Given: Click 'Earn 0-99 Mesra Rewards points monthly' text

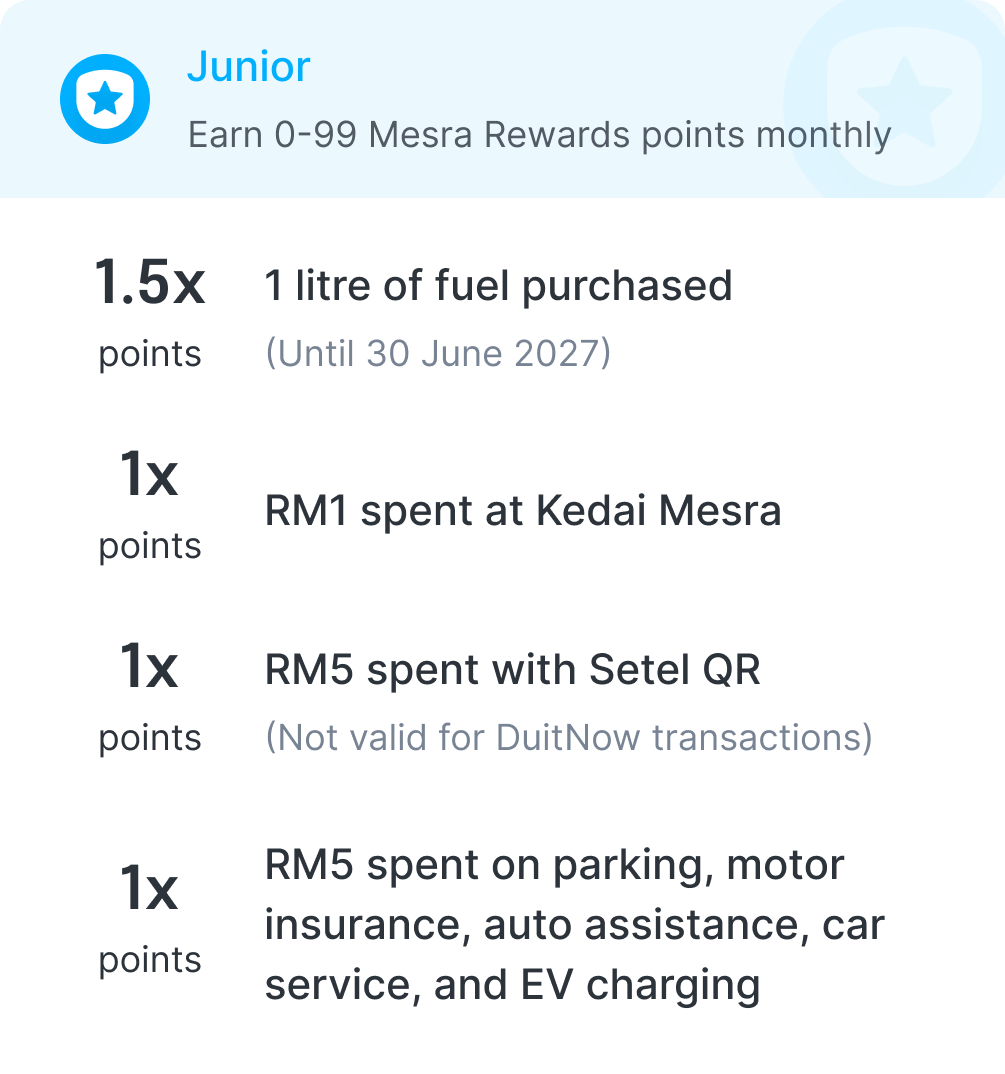Looking at the screenshot, I should (x=539, y=134).
